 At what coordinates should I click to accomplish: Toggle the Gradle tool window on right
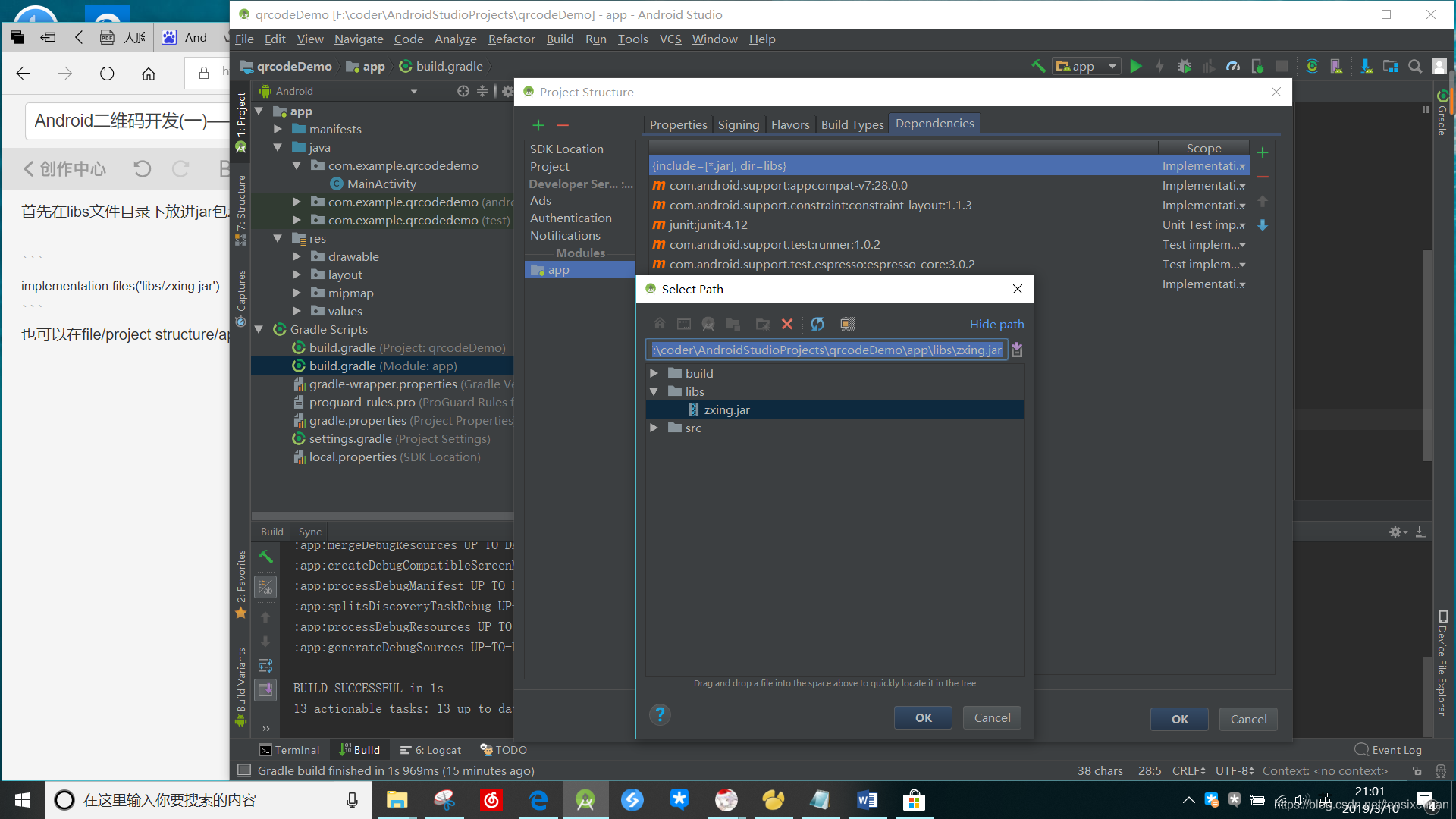[1442, 111]
